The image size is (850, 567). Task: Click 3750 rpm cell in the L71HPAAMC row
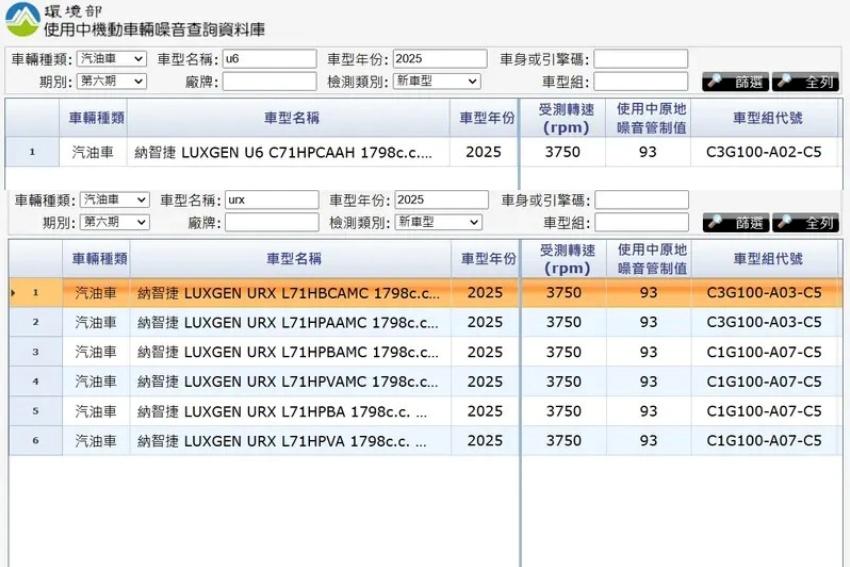point(564,322)
